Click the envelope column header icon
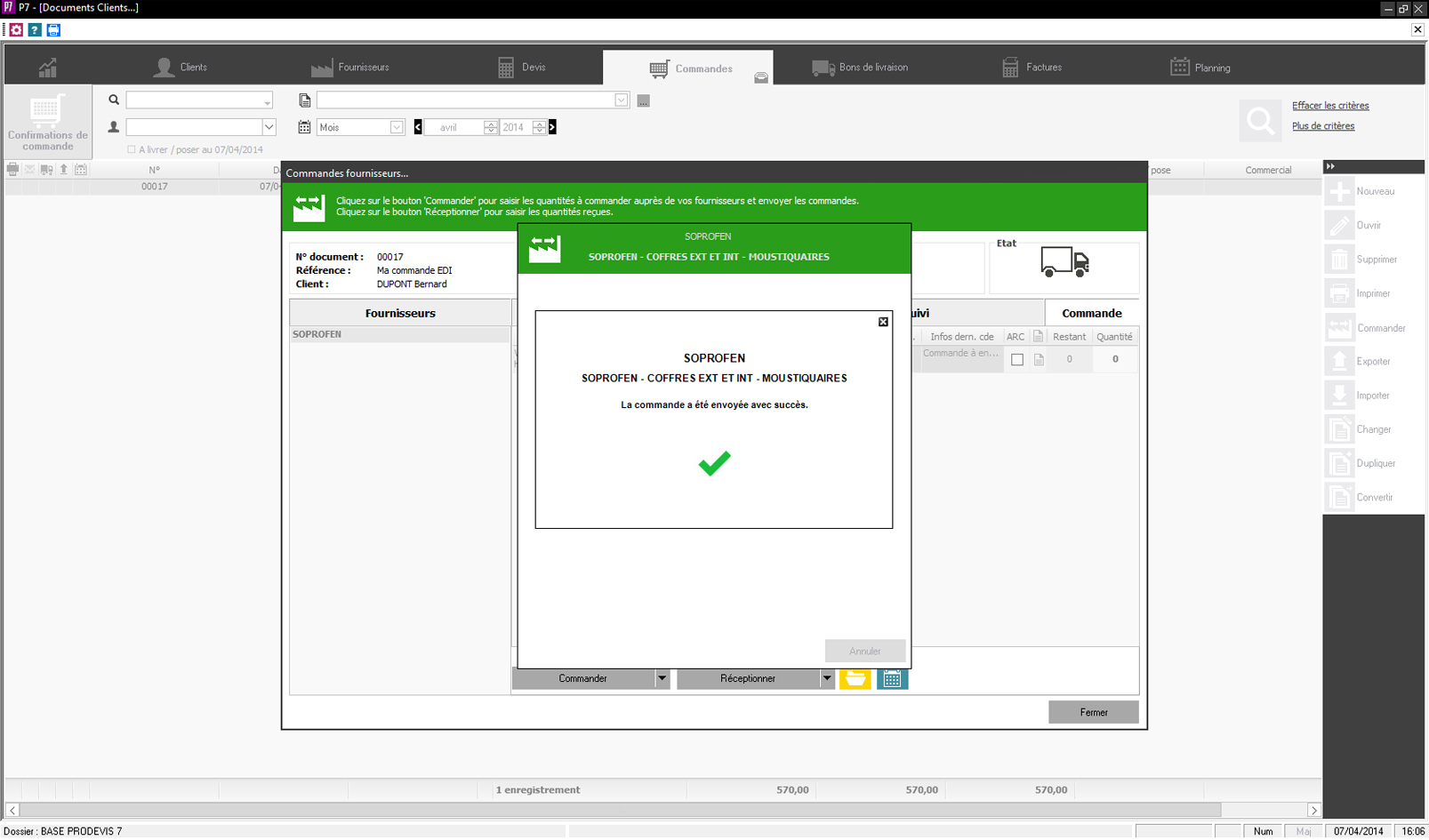The height and width of the screenshot is (840, 1429). coord(29,169)
